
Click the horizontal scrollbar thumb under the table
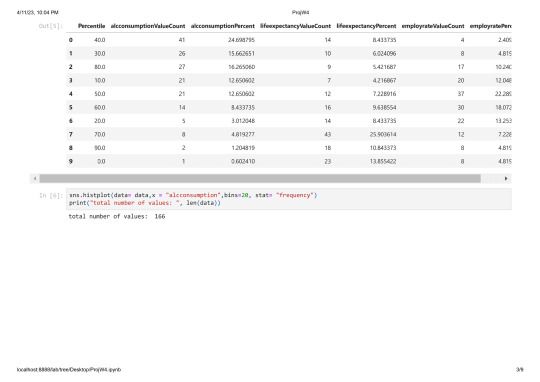(260, 178)
